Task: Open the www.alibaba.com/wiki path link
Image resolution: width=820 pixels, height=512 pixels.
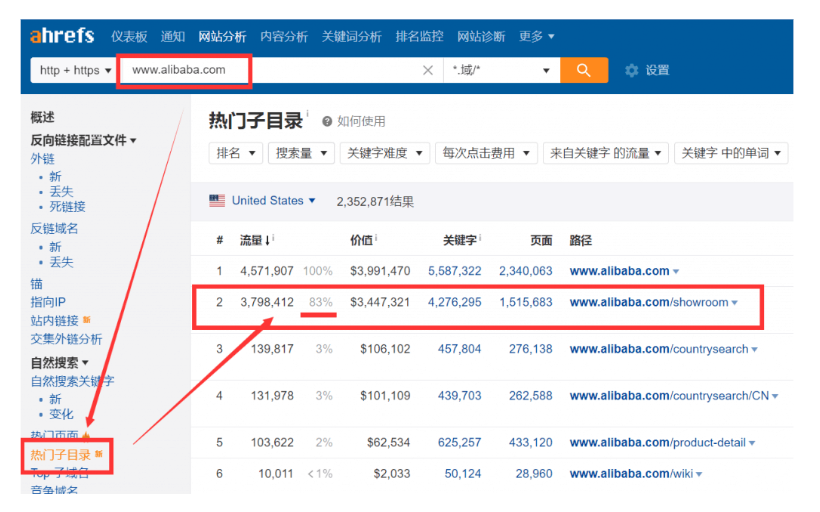Action: point(631,474)
